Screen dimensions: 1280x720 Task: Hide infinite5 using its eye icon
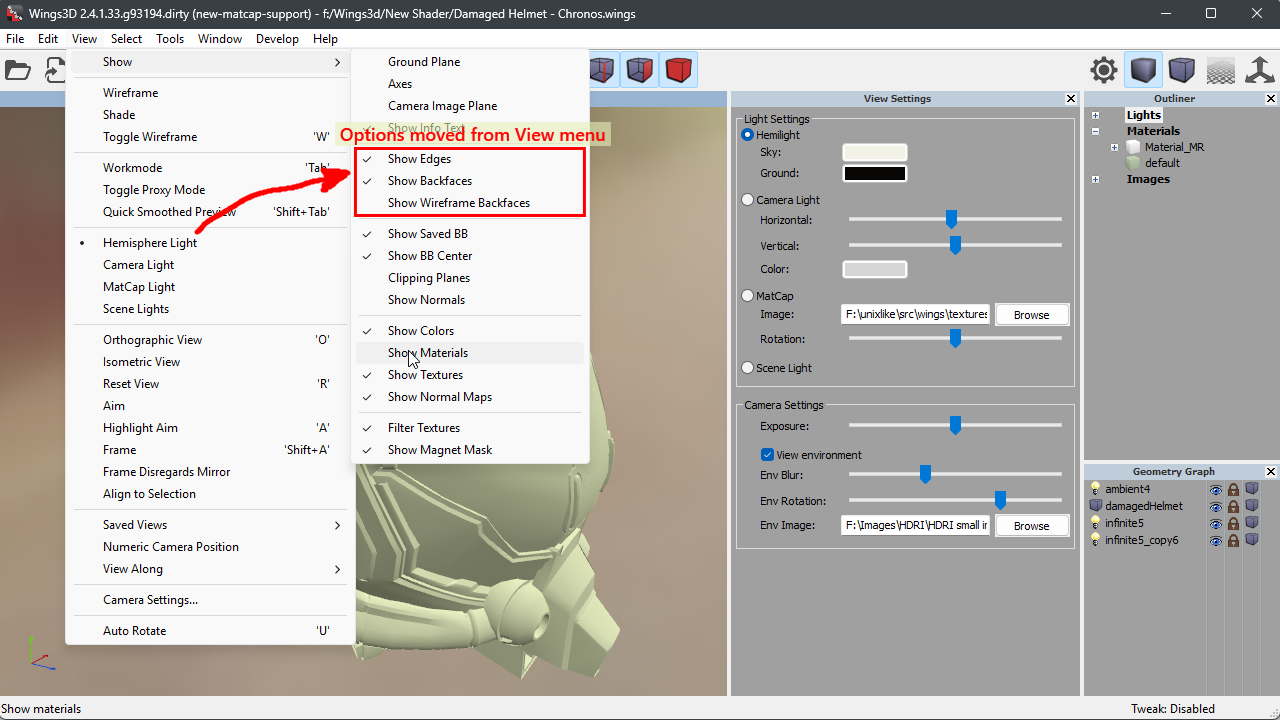click(1216, 524)
